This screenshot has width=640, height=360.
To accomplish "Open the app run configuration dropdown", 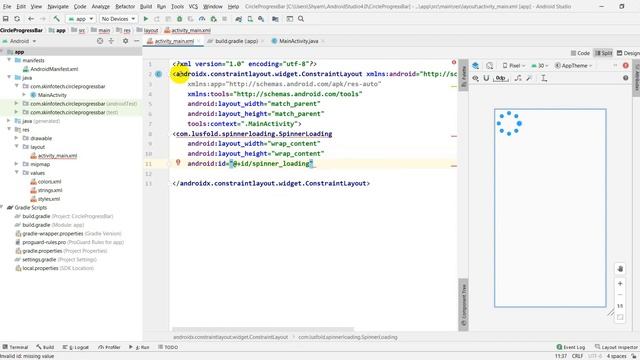I will pyautogui.click(x=81, y=19).
